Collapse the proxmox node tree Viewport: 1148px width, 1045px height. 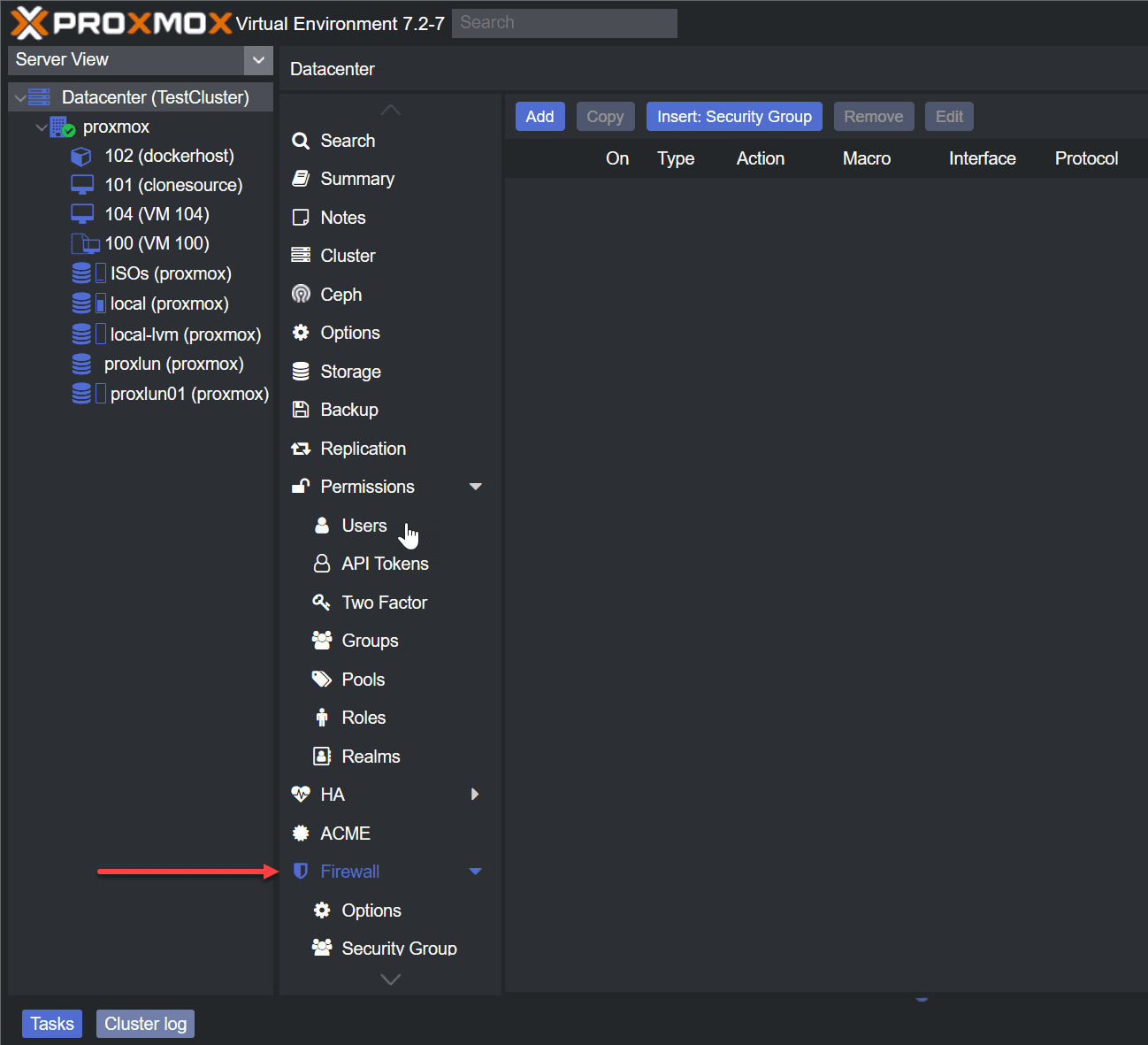(x=42, y=127)
